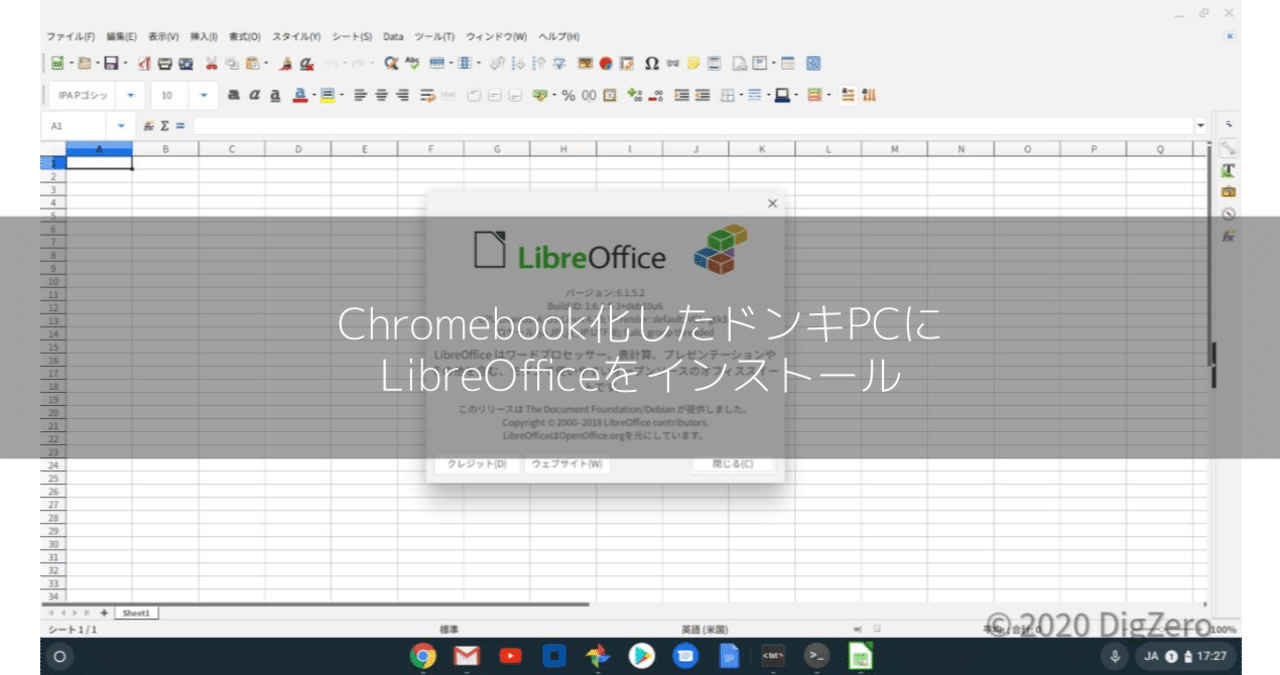Open the Find and Replace tool
1280x675 pixels.
[391, 63]
